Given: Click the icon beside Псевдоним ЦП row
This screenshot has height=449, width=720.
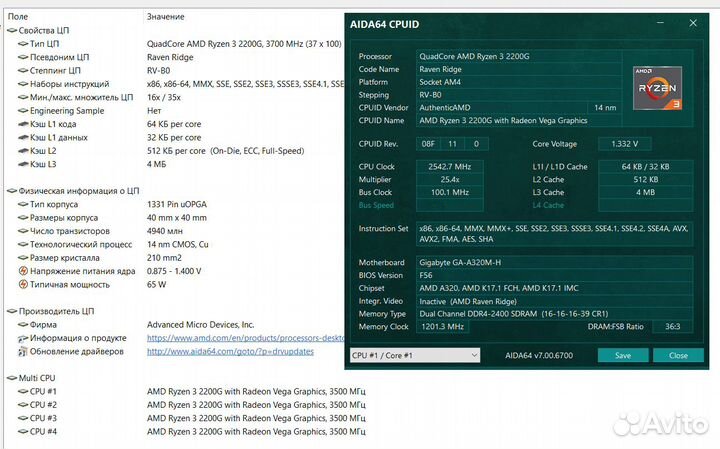Looking at the screenshot, I should [23, 57].
